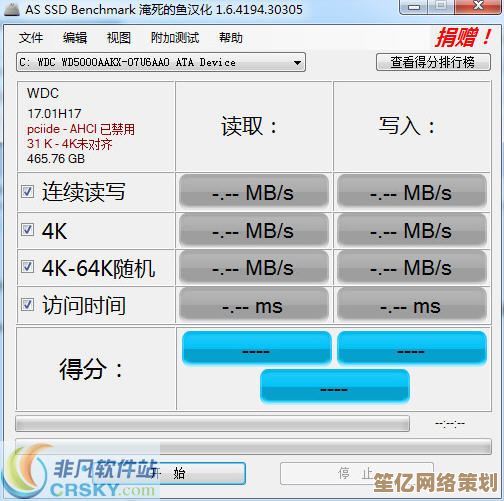The image size is (504, 501).
Task: Click the 查看得分排行榜 button
Action: pyautogui.click(x=433, y=62)
